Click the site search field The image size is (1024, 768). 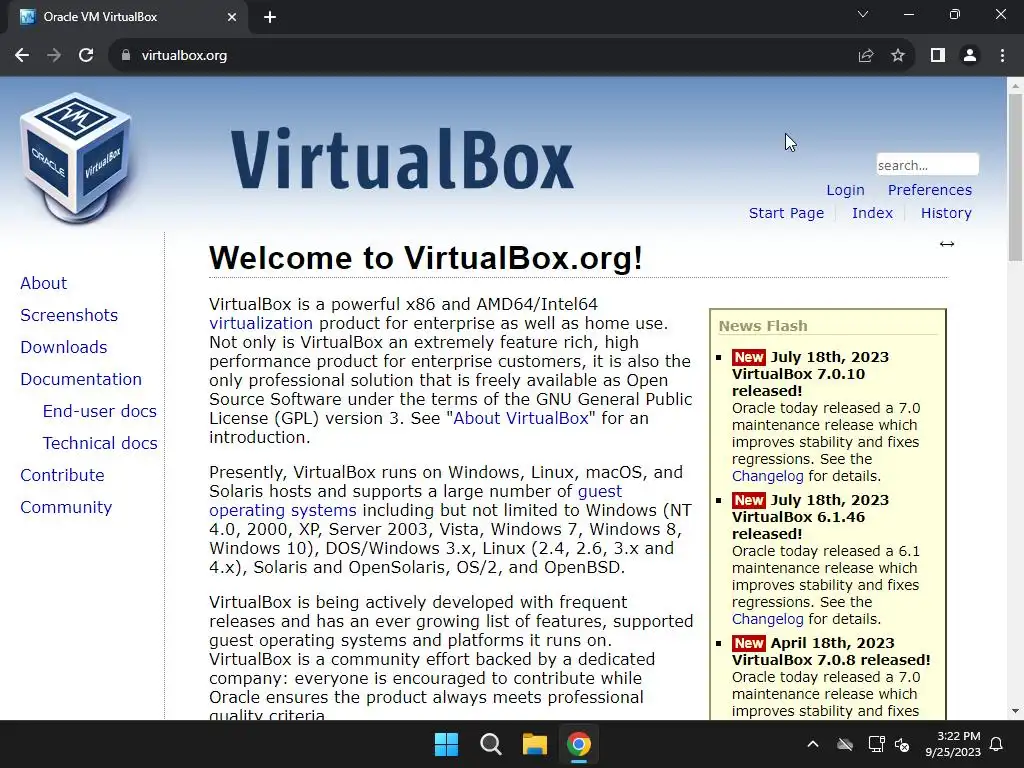[927, 165]
